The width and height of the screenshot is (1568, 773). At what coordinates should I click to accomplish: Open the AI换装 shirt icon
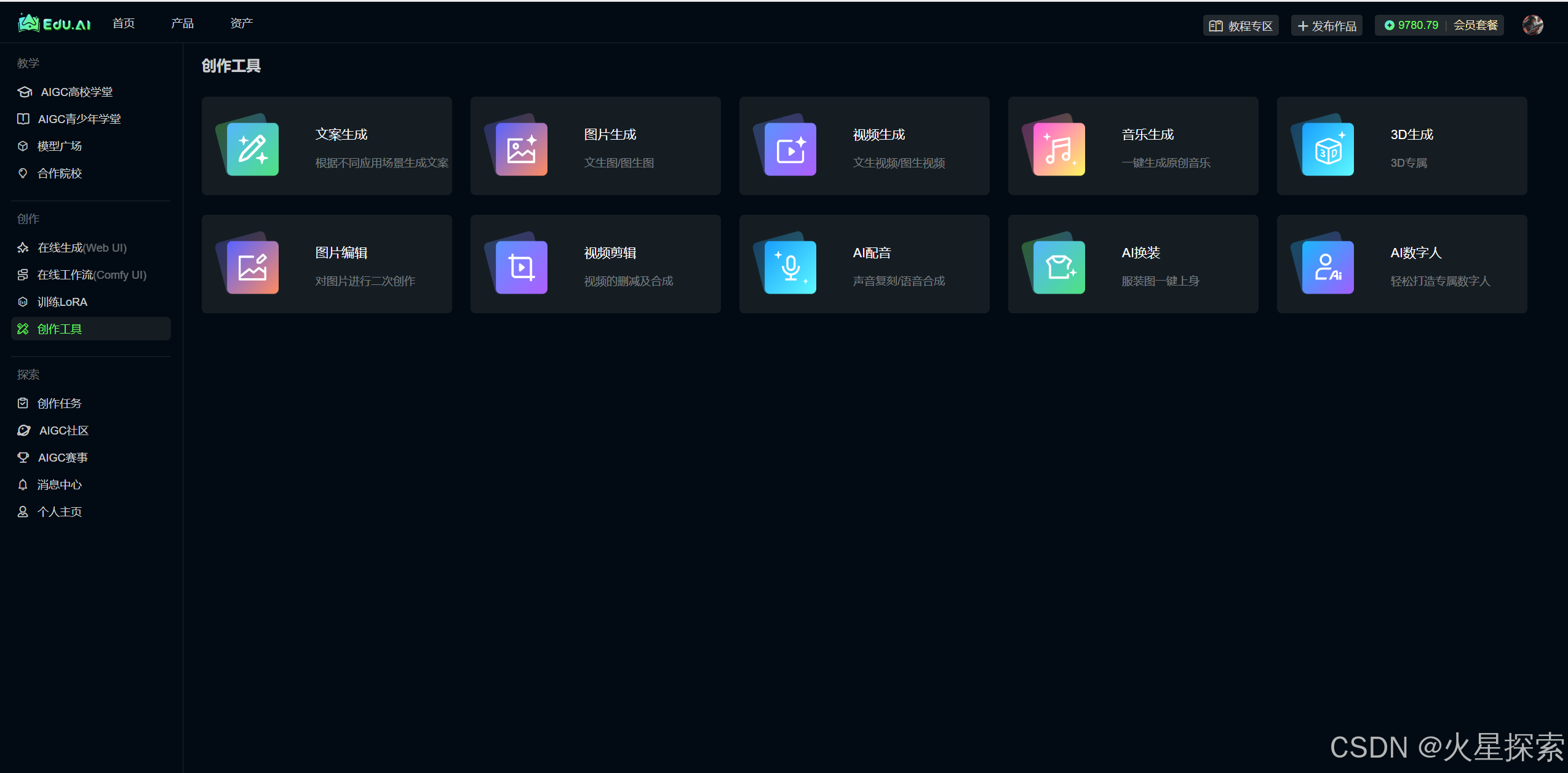[x=1059, y=267]
